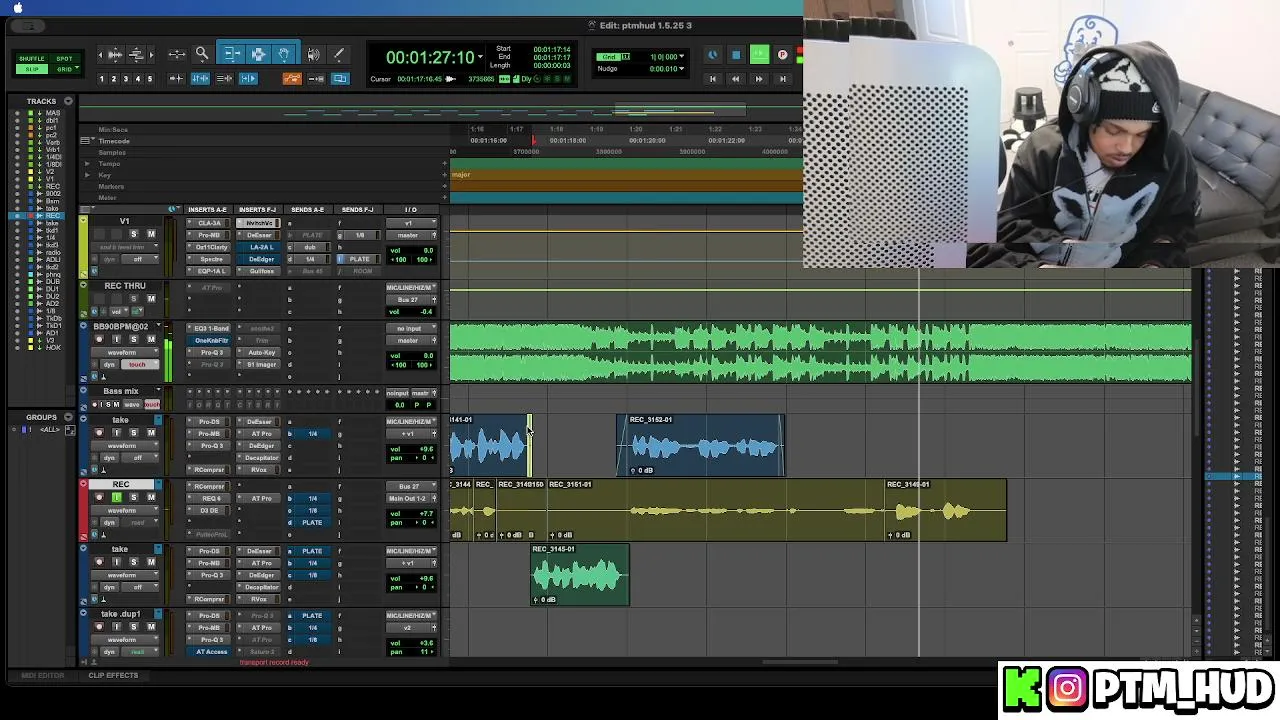The height and width of the screenshot is (720, 1280).
Task: Open BB90BPM@02 waveform view selector
Action: tap(124, 351)
